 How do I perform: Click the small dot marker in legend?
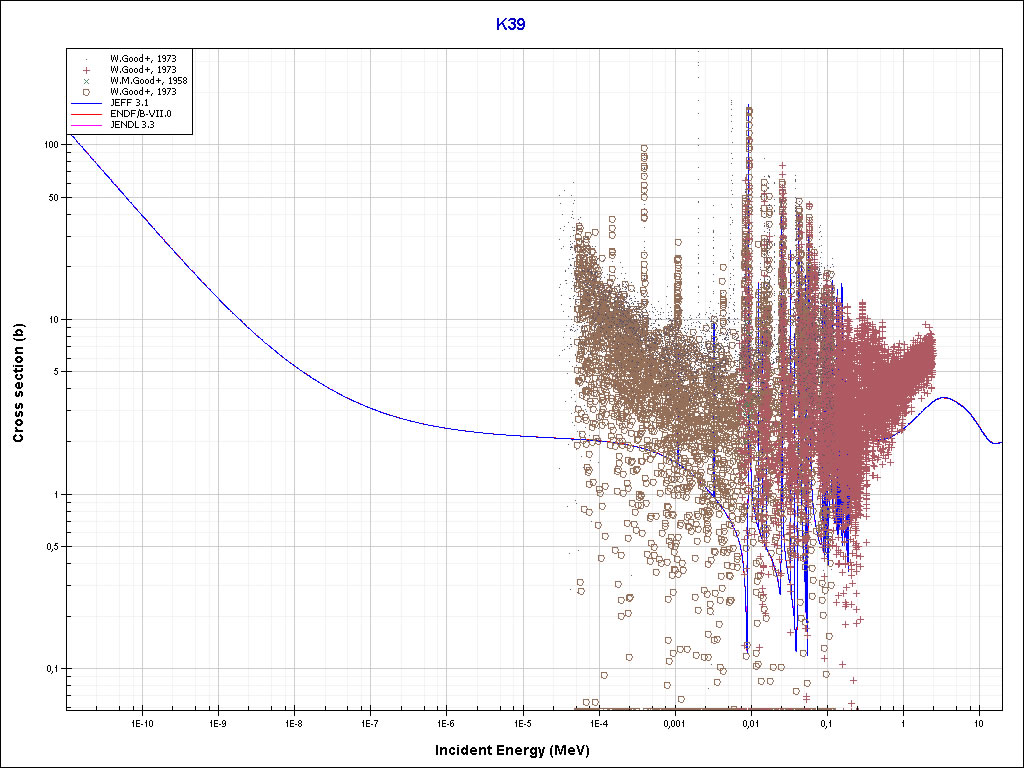pos(87,58)
